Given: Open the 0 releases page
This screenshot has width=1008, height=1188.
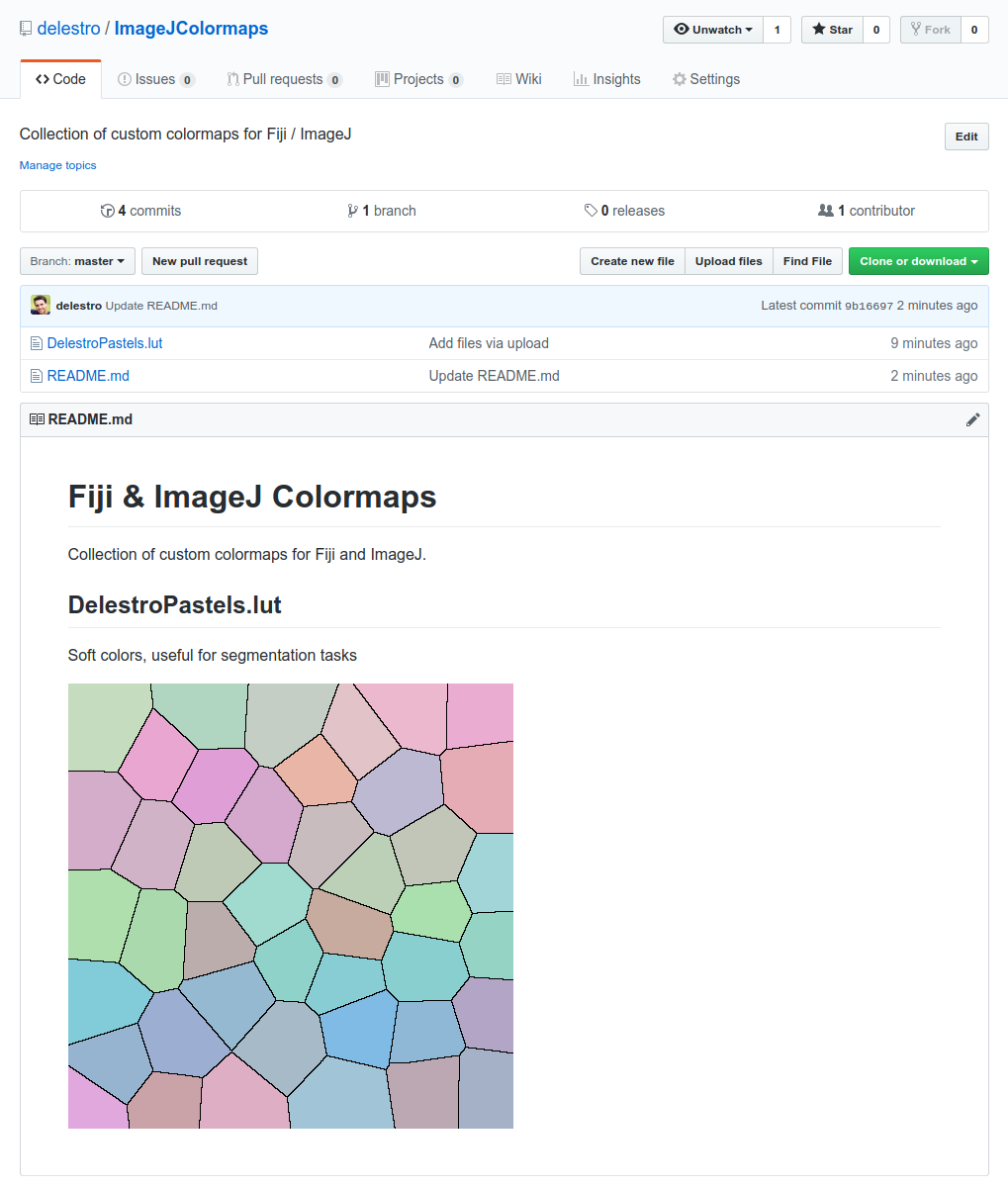Looking at the screenshot, I should pyautogui.click(x=624, y=211).
